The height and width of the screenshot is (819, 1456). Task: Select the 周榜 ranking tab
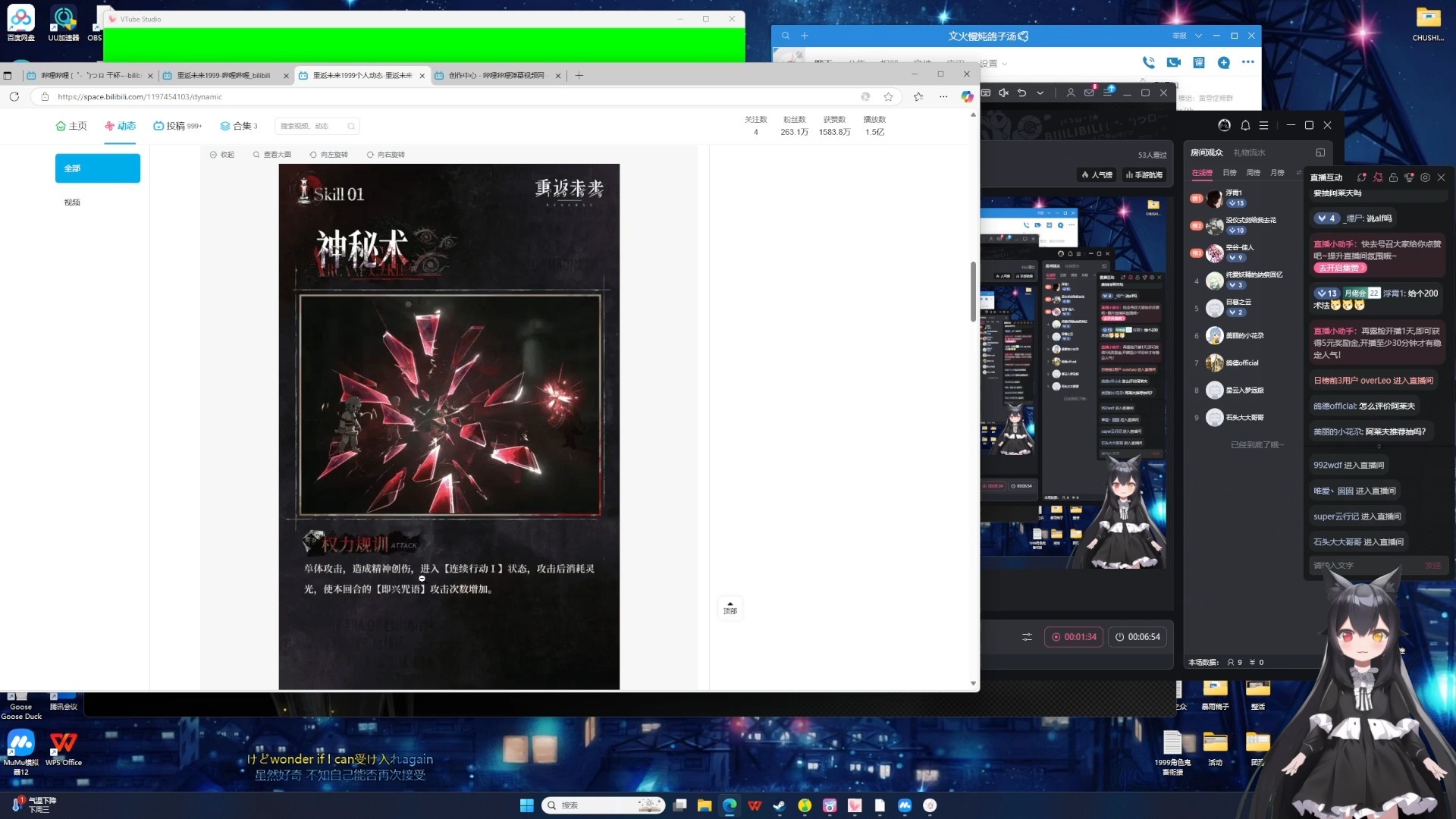(x=1254, y=173)
